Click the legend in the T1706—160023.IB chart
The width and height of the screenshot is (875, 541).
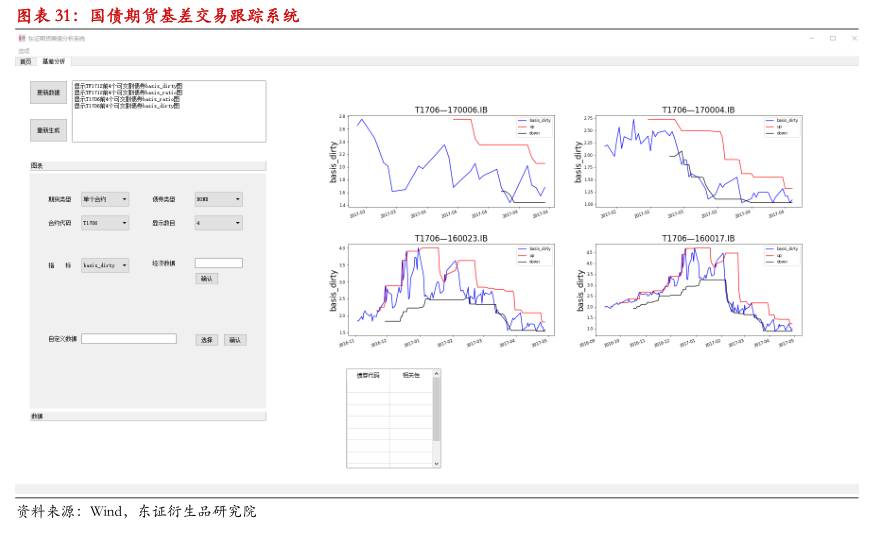coord(534,255)
